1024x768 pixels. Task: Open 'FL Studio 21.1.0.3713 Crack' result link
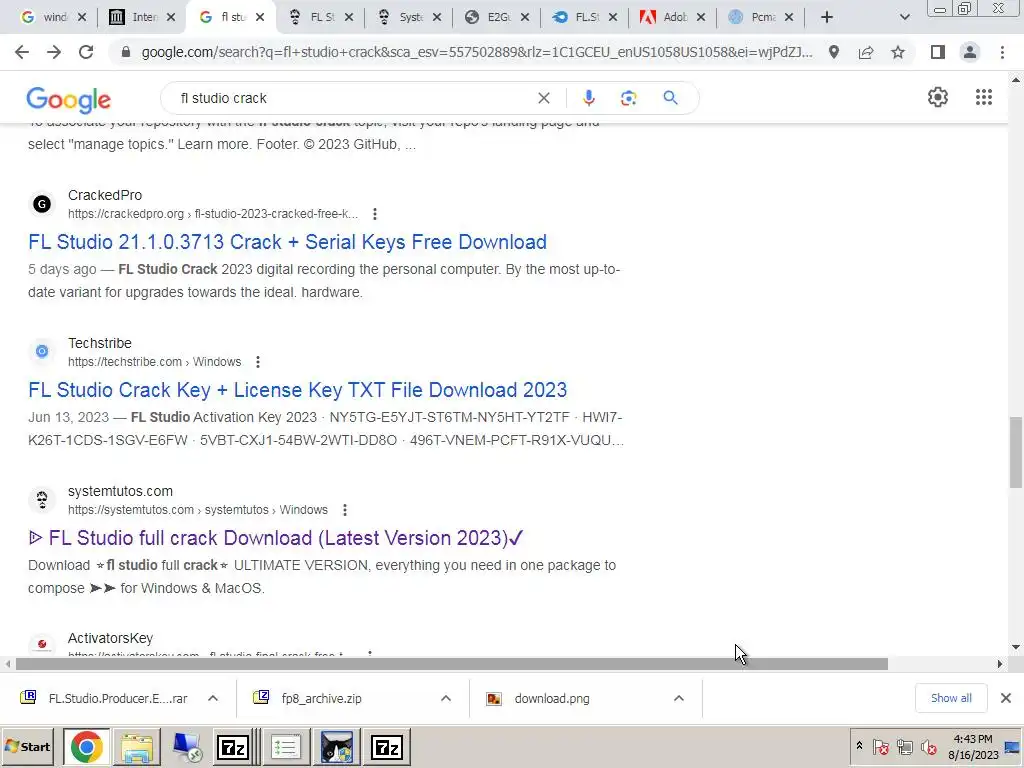(x=287, y=242)
